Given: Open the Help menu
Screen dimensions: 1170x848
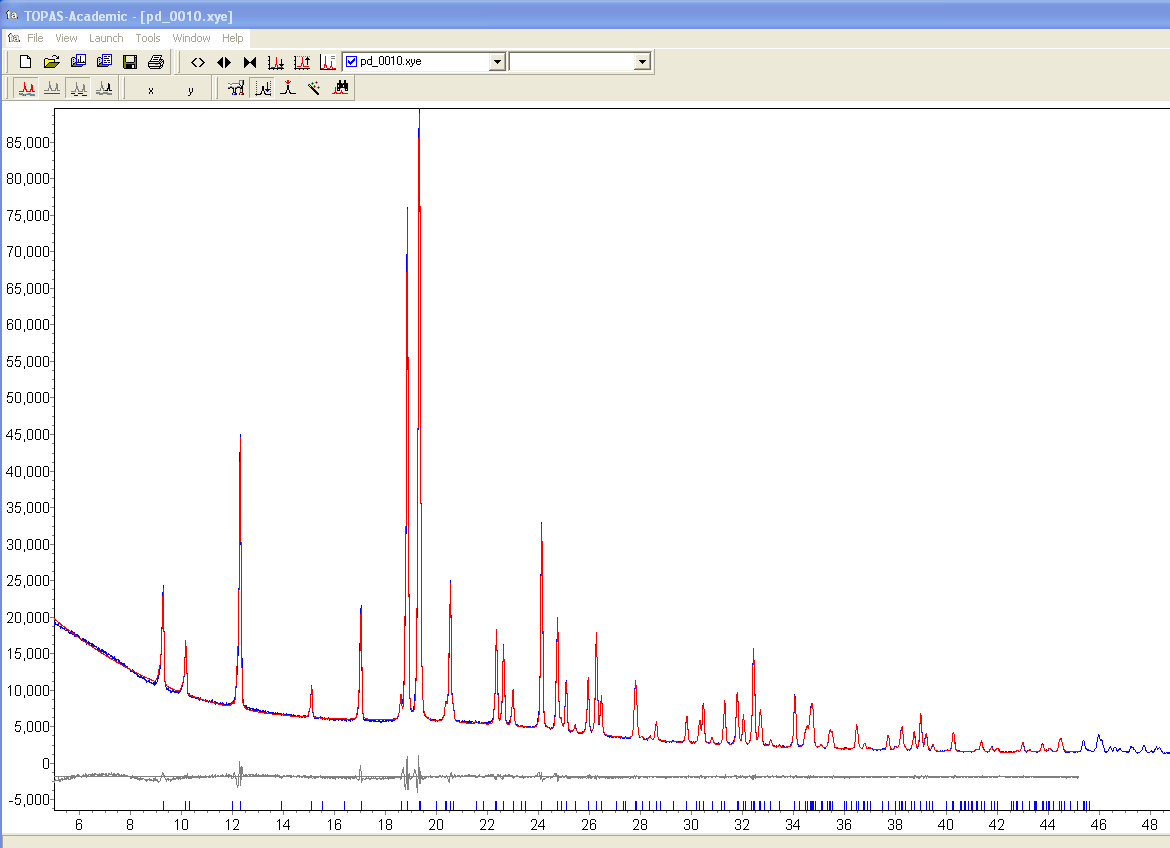Looking at the screenshot, I should [232, 38].
